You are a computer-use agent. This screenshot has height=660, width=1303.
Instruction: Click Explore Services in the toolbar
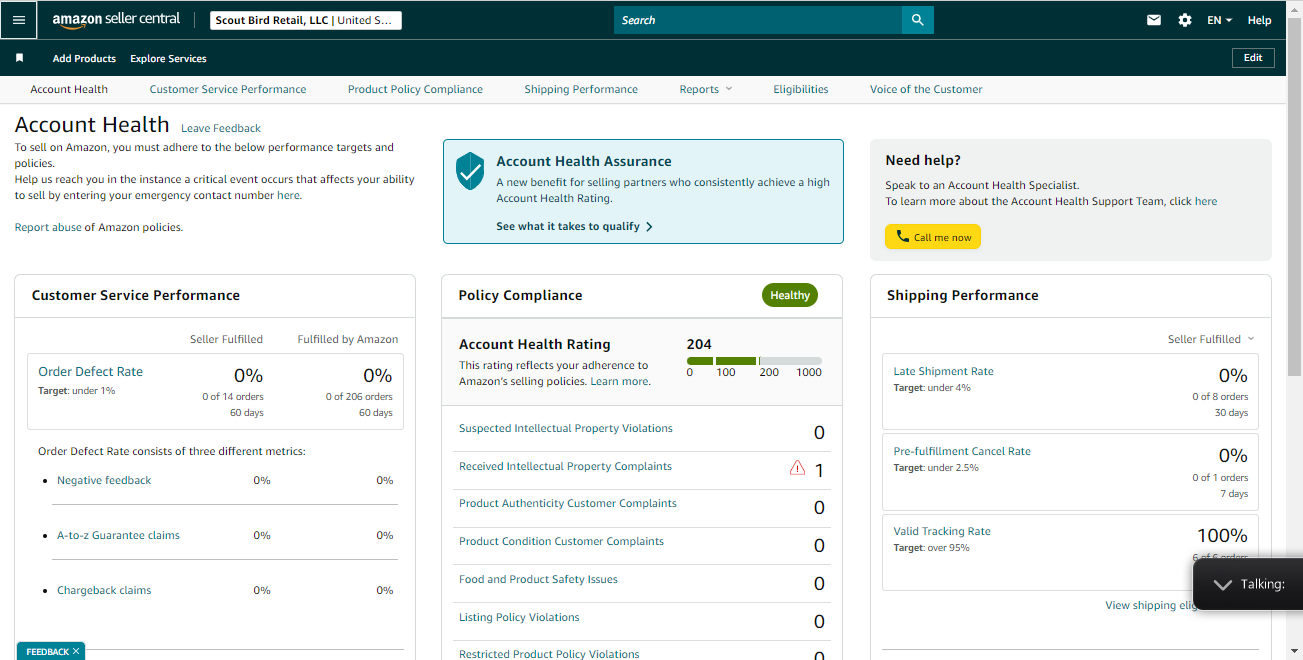point(168,58)
